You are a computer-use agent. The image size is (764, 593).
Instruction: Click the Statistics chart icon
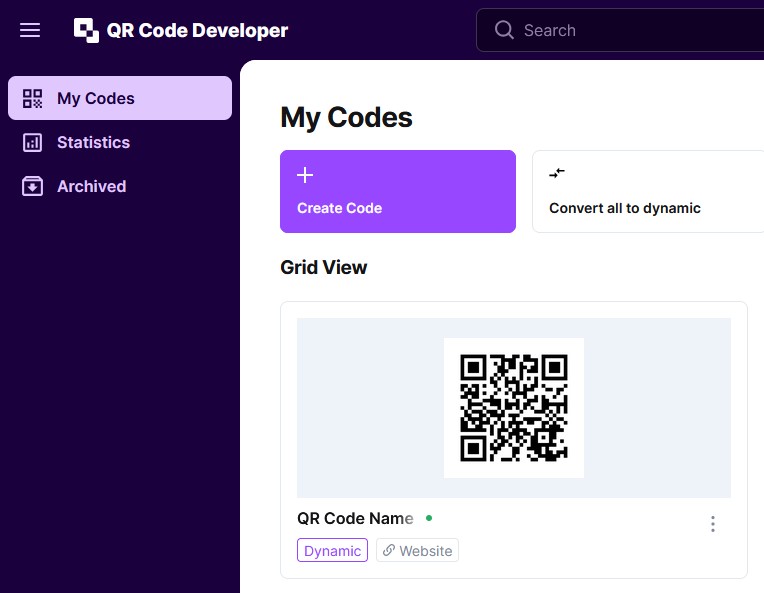[33, 142]
